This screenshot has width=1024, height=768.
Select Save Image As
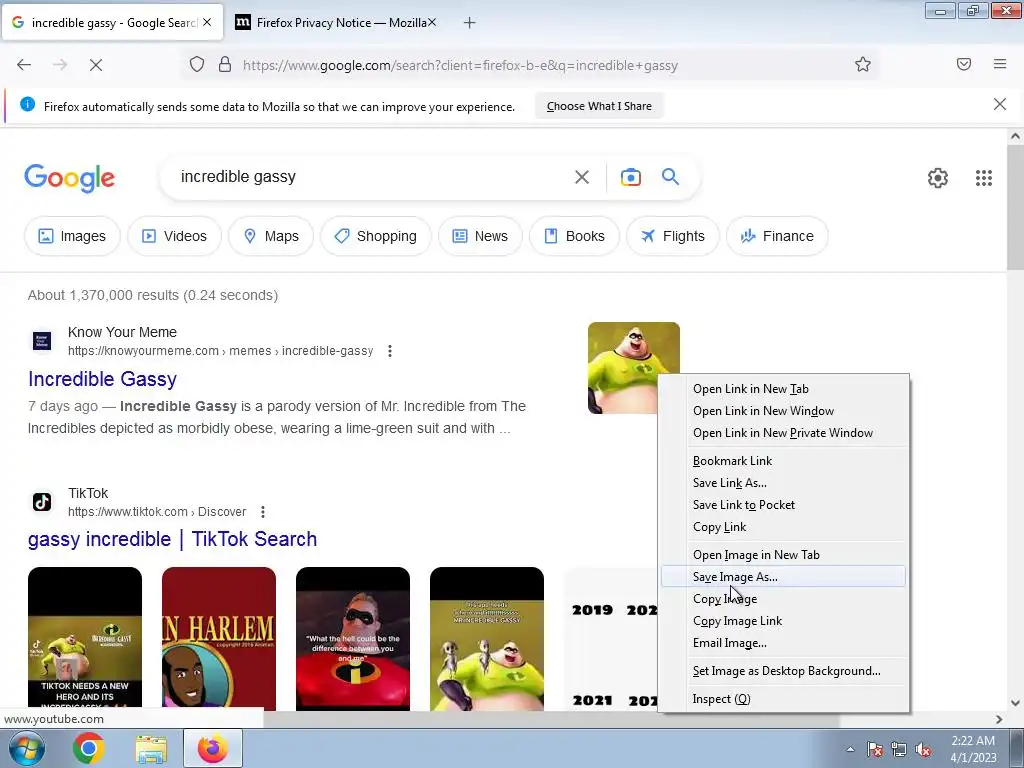tap(783, 577)
